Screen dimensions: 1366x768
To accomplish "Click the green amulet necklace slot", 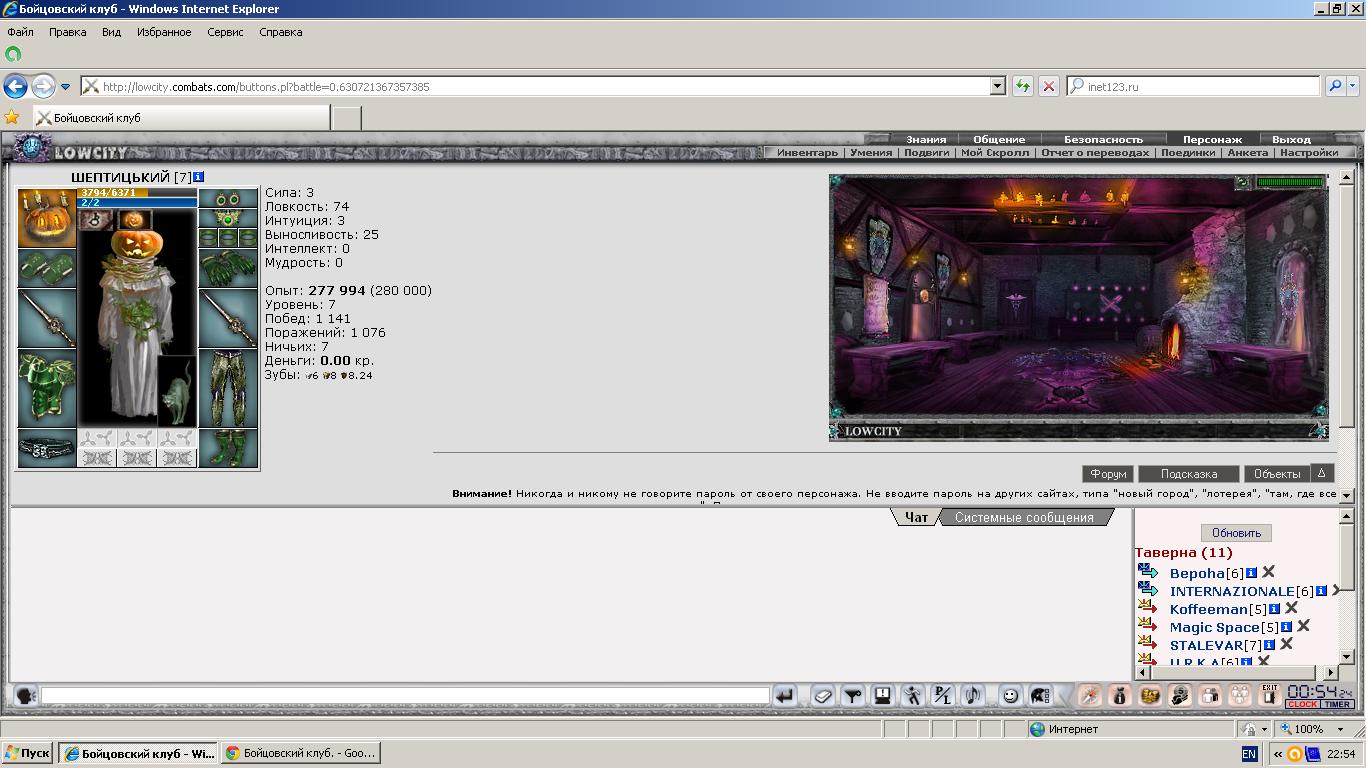I will (x=228, y=218).
